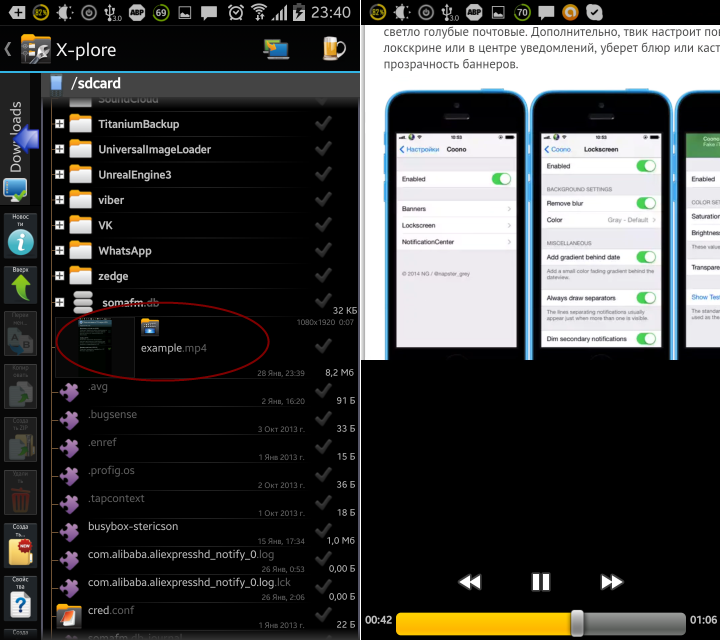
Task: Tap the back chevron beside X-plore logo
Action: [x=8, y=49]
